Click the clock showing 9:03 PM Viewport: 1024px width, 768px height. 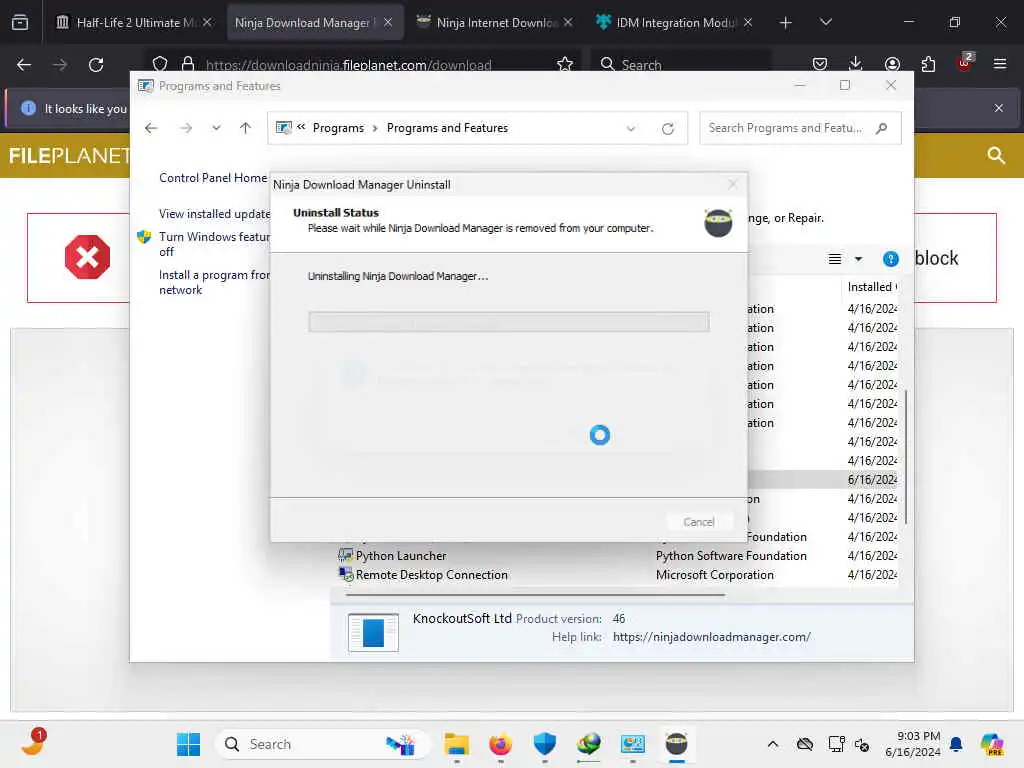(912, 744)
